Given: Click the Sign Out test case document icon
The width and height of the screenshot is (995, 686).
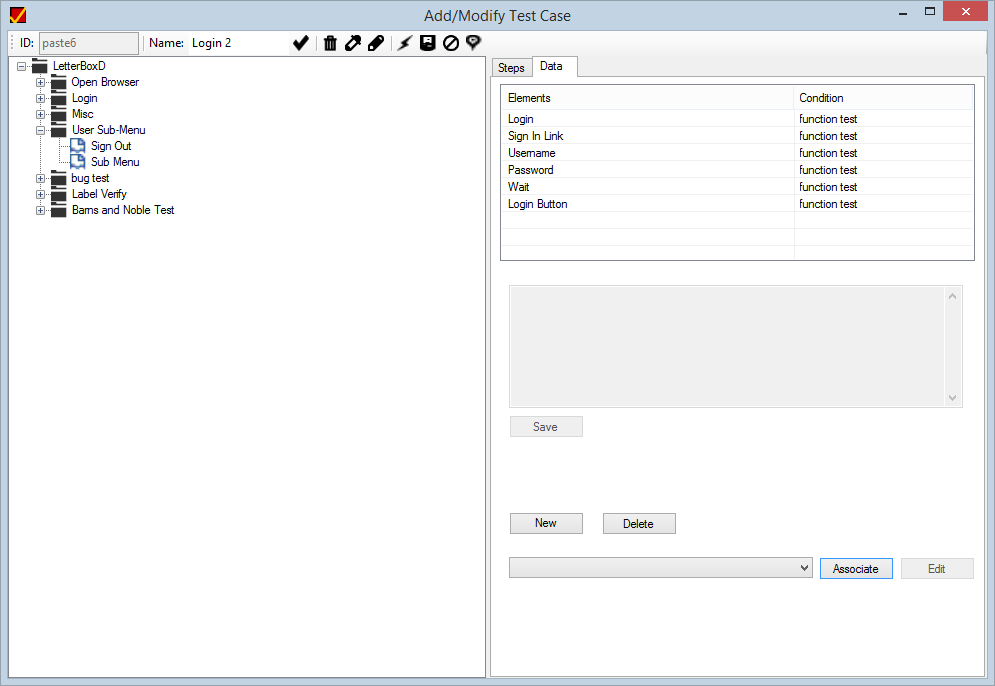Looking at the screenshot, I should coord(77,146).
